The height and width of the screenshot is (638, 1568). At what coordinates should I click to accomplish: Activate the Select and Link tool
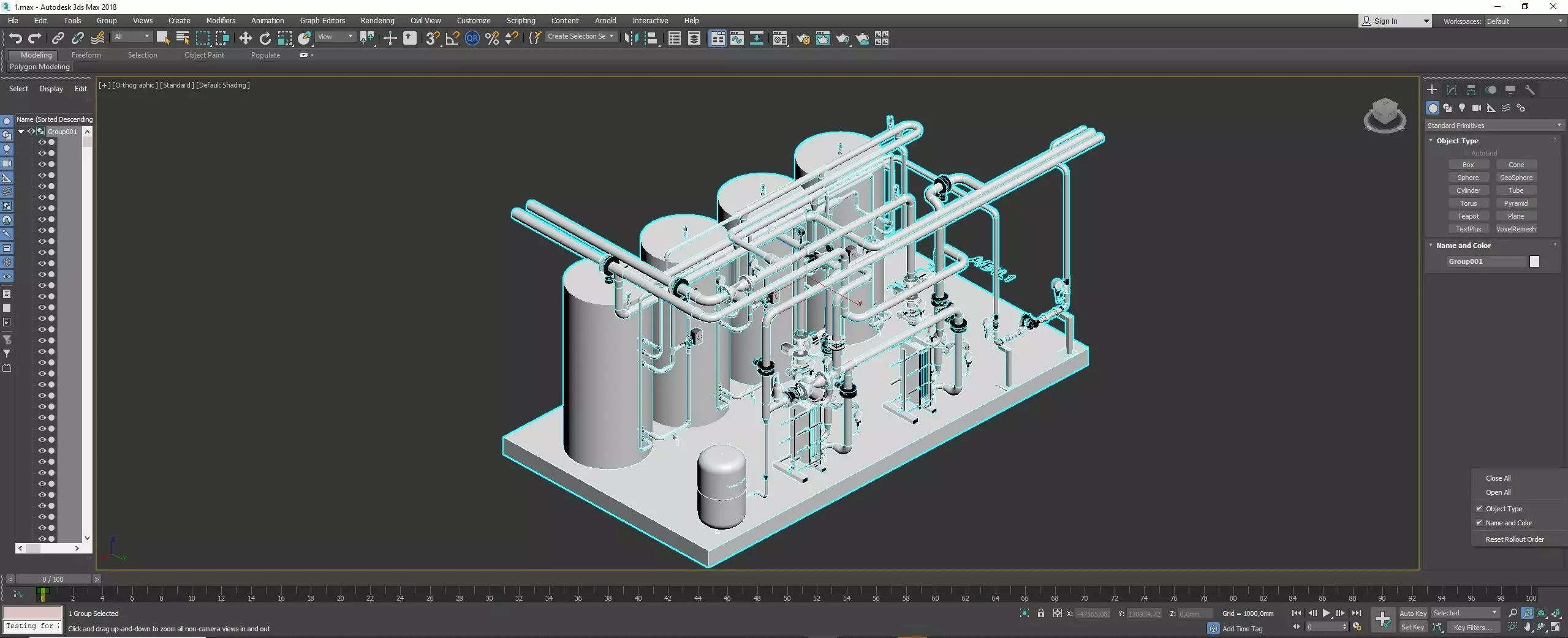(58, 39)
